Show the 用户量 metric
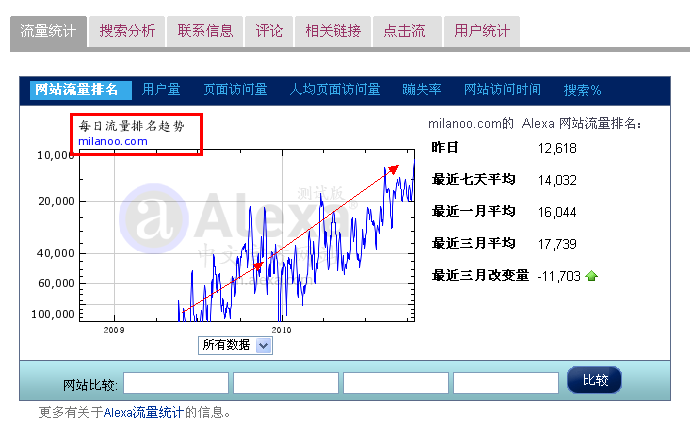This screenshot has width=690, height=430. 161,90
